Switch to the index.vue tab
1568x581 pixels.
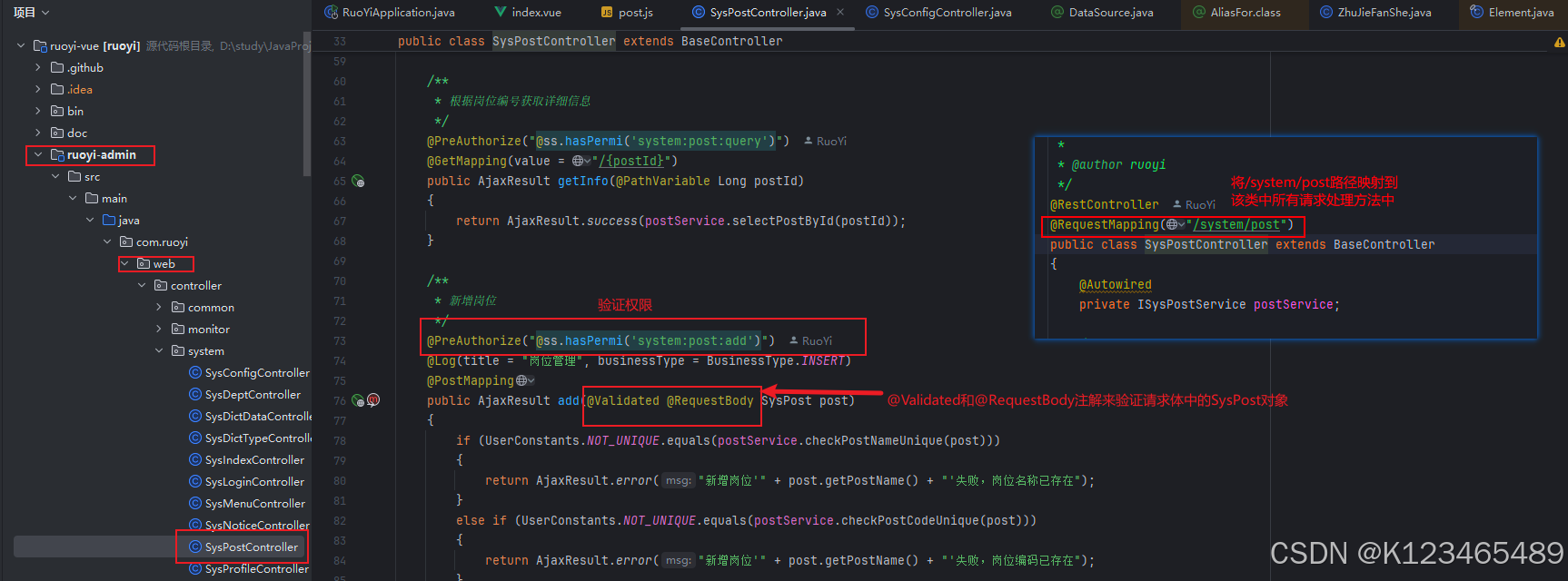coord(528,13)
